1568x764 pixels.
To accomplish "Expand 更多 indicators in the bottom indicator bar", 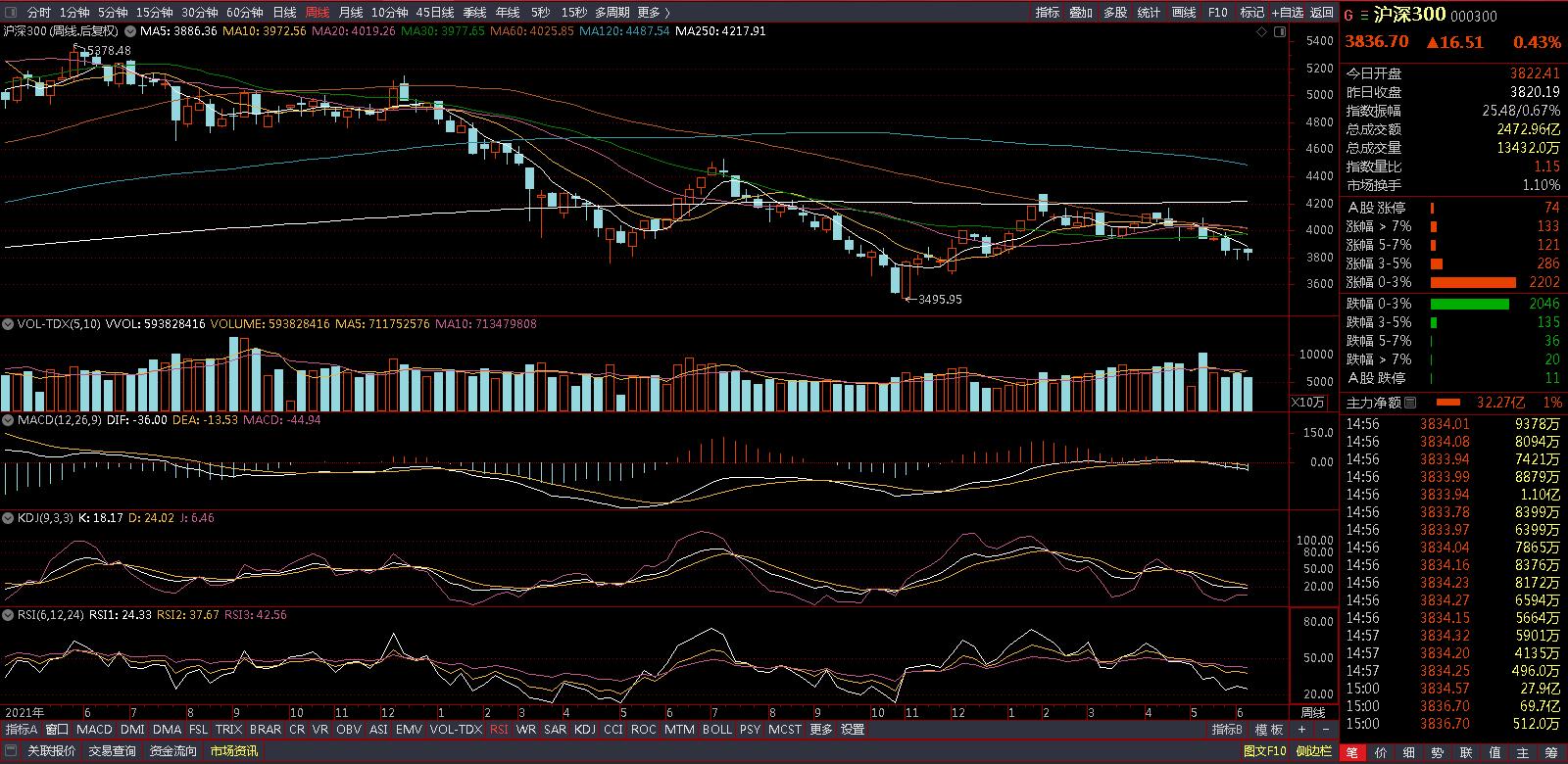I will 821,730.
